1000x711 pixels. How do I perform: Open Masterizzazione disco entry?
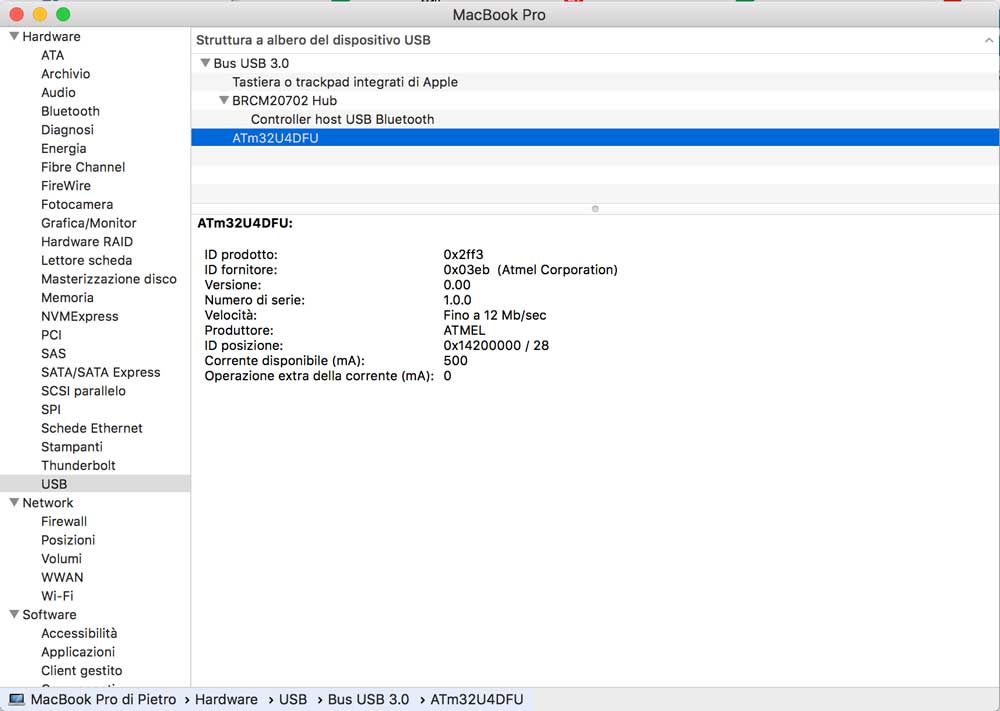click(108, 279)
